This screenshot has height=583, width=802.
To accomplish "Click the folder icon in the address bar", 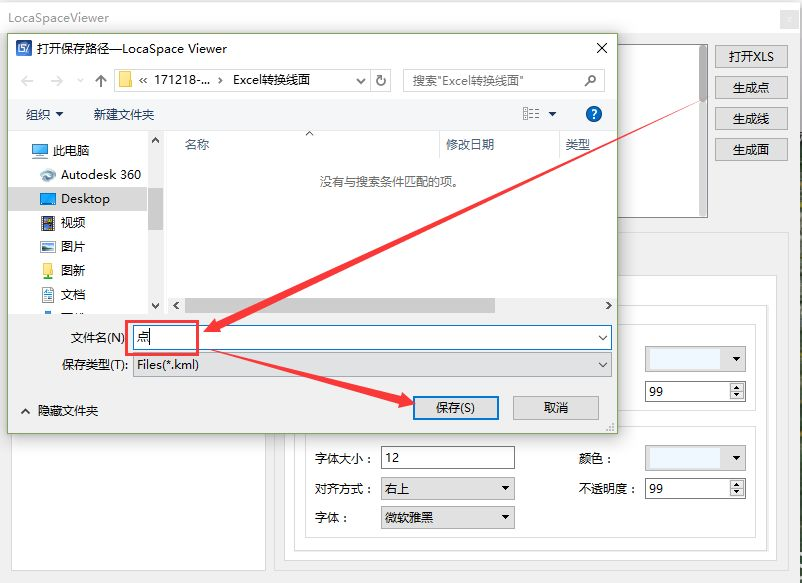I will (125, 80).
